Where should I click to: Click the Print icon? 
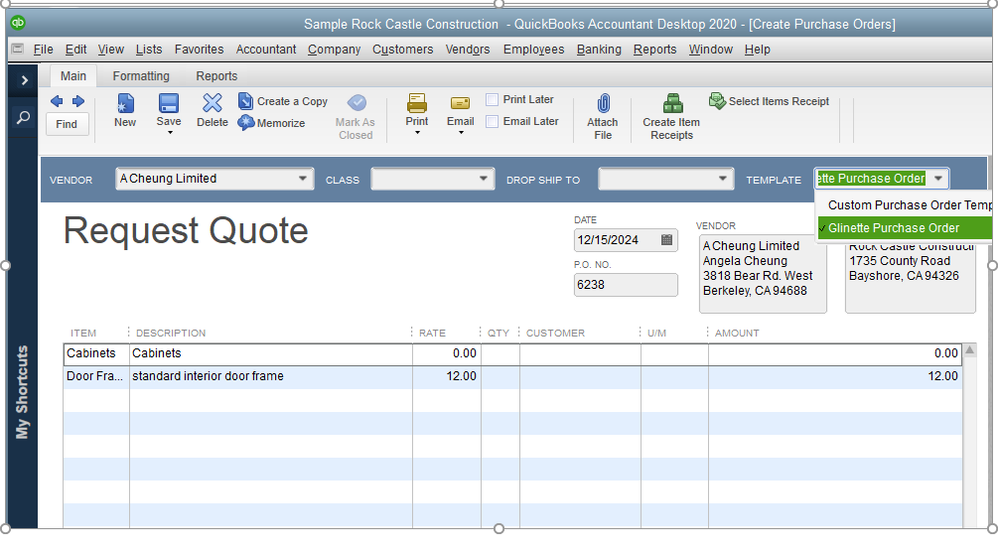[x=417, y=103]
